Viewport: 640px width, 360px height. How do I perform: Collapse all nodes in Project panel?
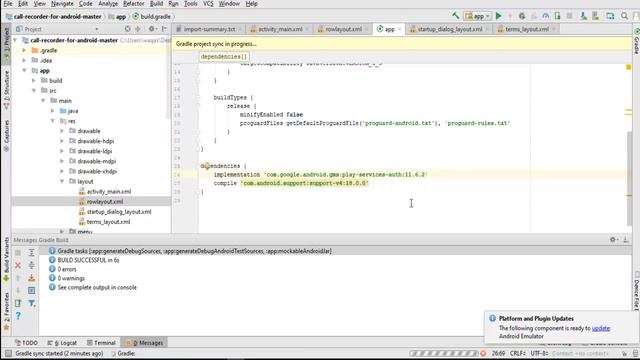[x=138, y=29]
